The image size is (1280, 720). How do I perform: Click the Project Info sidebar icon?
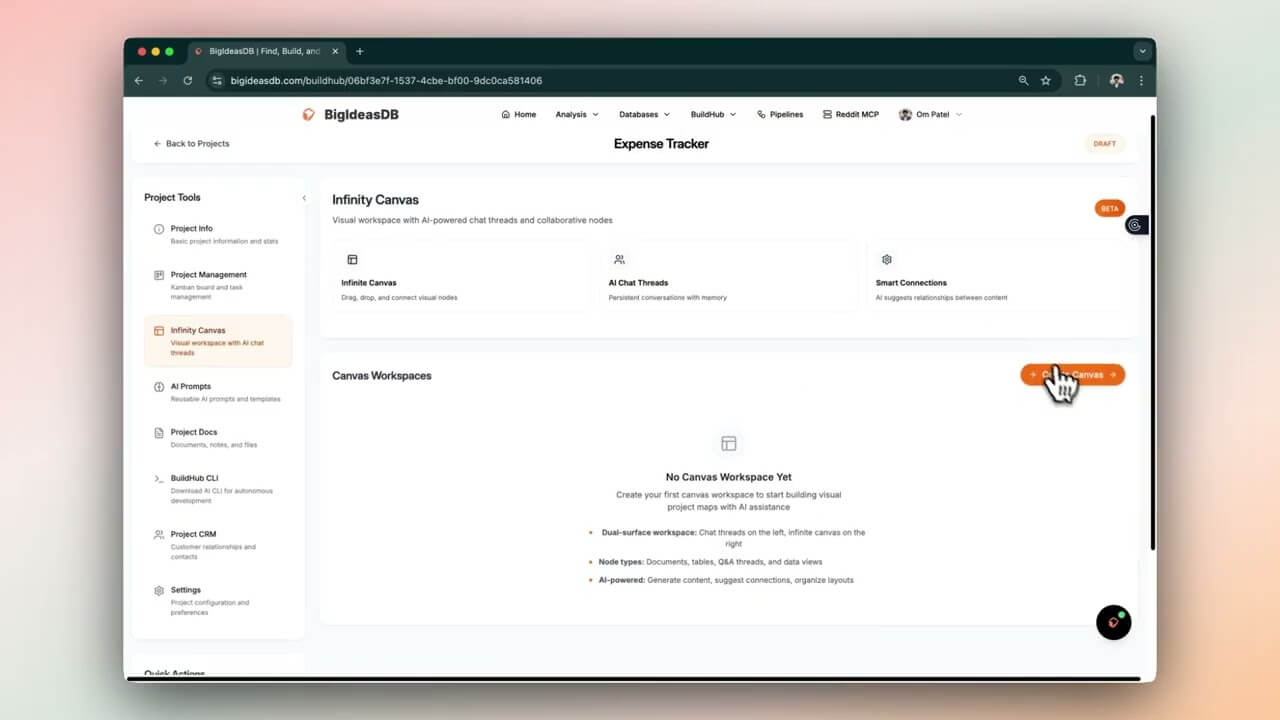[159, 229]
